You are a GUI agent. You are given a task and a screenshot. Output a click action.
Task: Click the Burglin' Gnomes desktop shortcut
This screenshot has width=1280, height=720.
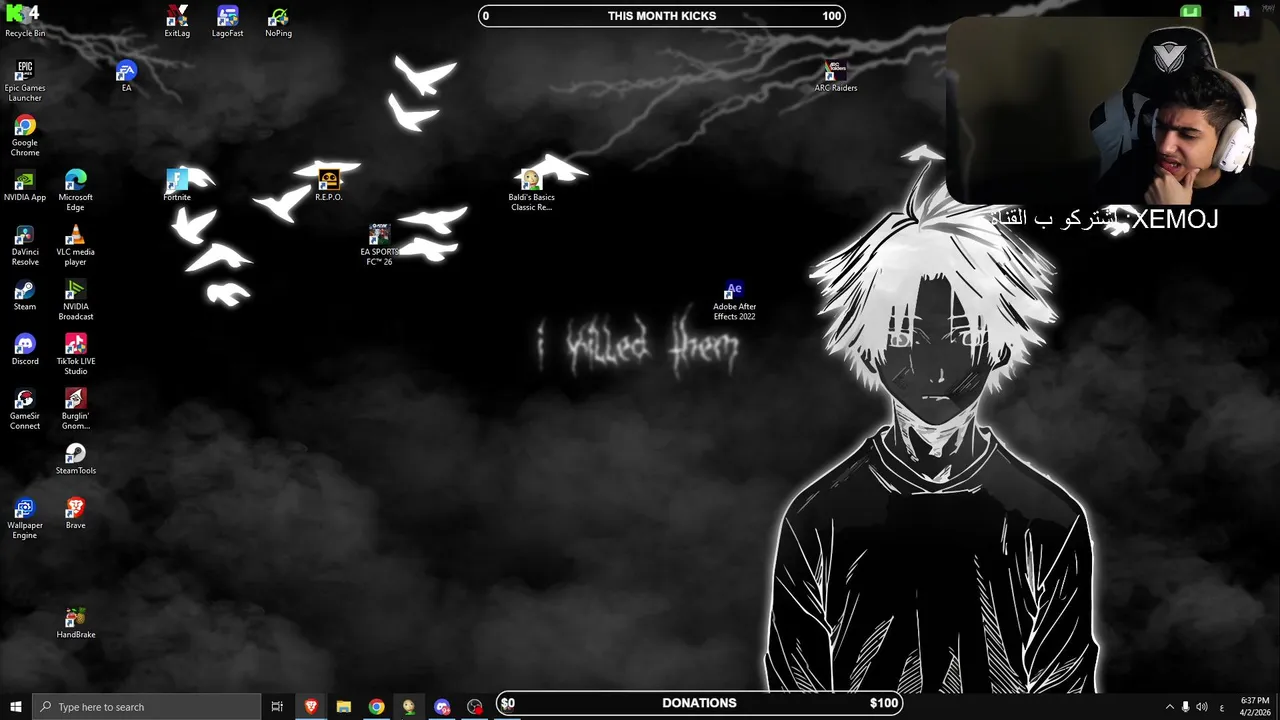click(x=75, y=410)
